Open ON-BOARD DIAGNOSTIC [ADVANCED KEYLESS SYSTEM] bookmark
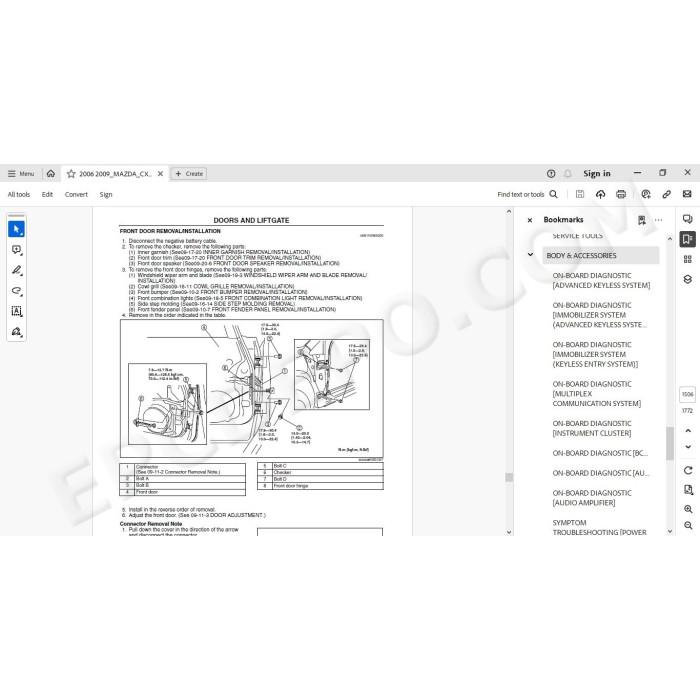This screenshot has height=700, width=700. 601,280
